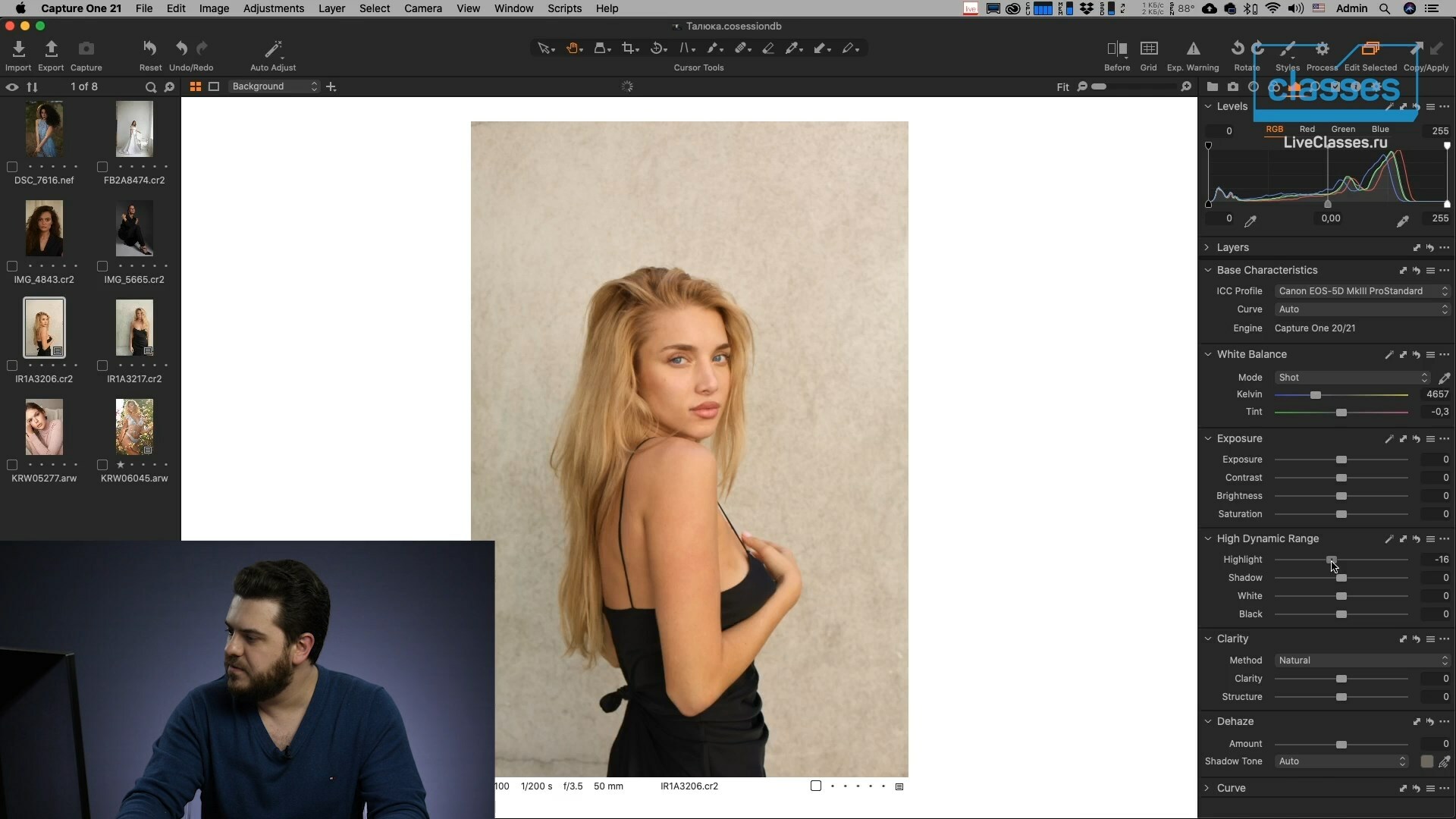The width and height of the screenshot is (1456, 819).
Task: Select the Blue channel in Levels
Action: pyautogui.click(x=1380, y=129)
